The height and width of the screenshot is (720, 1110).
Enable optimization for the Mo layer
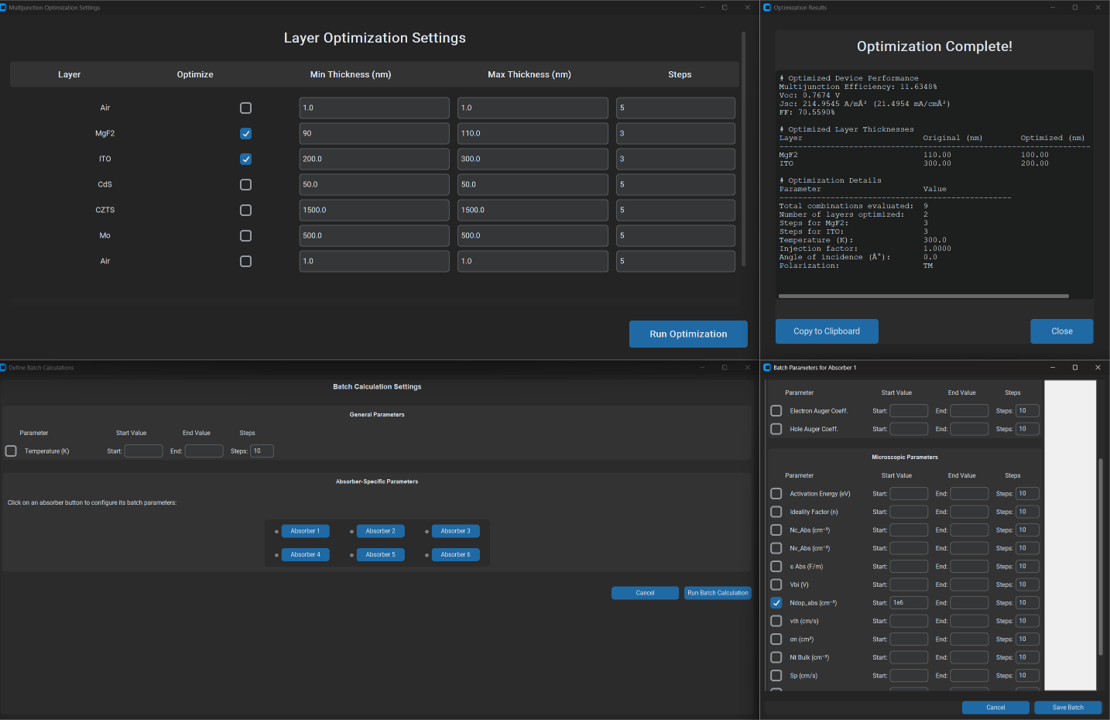tap(245, 235)
